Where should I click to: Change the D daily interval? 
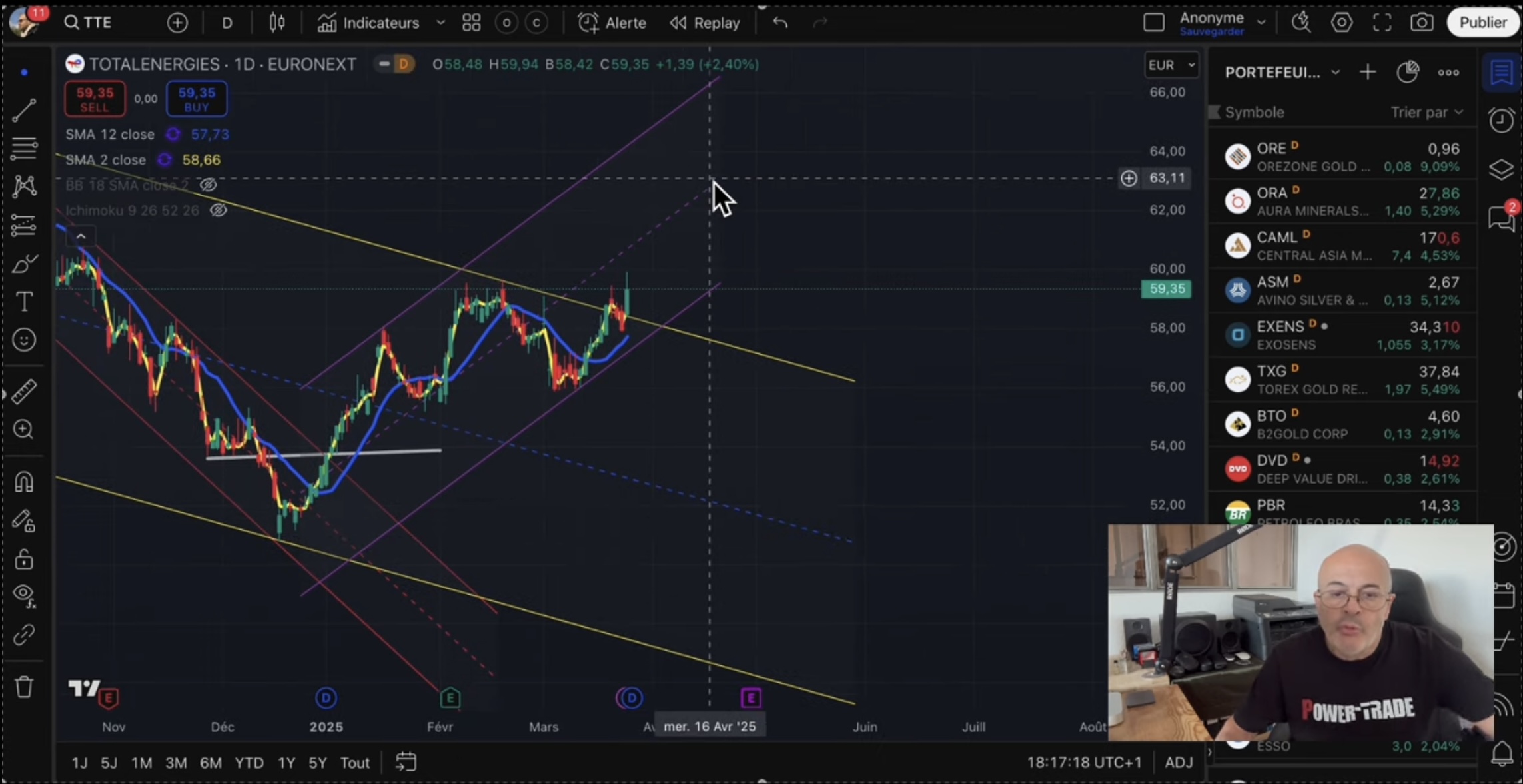point(227,23)
